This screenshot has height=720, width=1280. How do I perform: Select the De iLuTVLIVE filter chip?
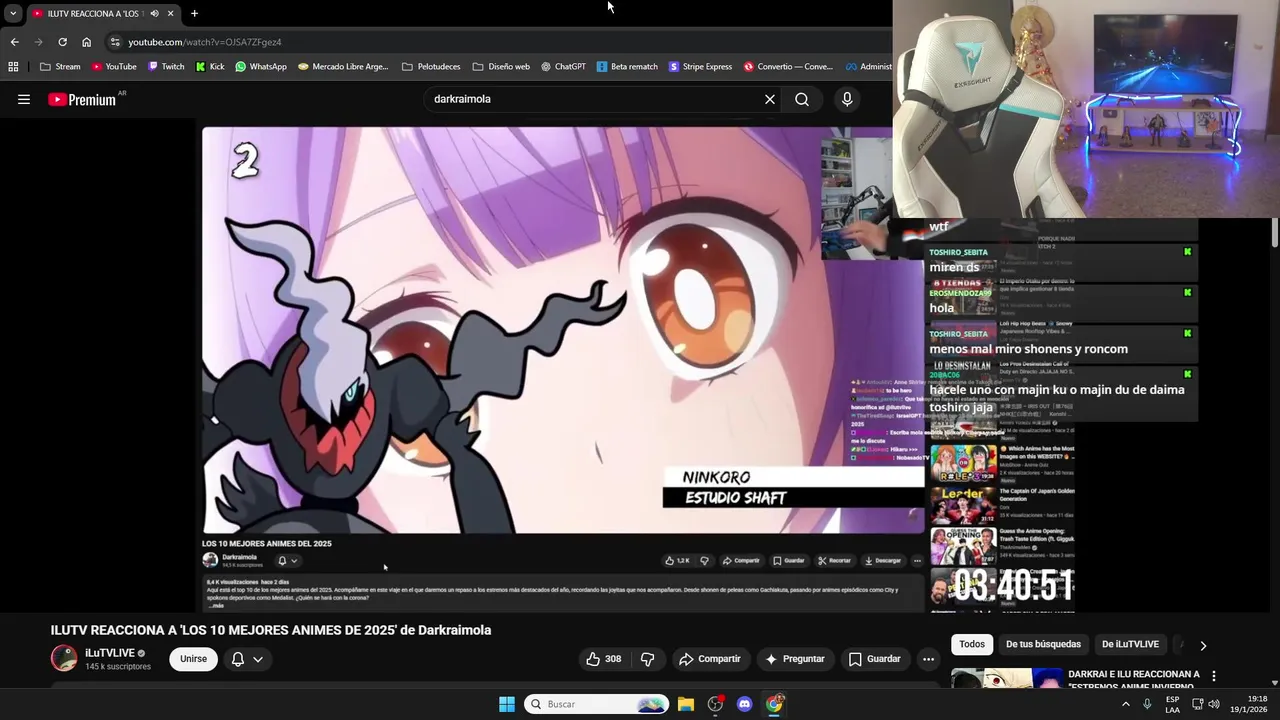point(1130,644)
